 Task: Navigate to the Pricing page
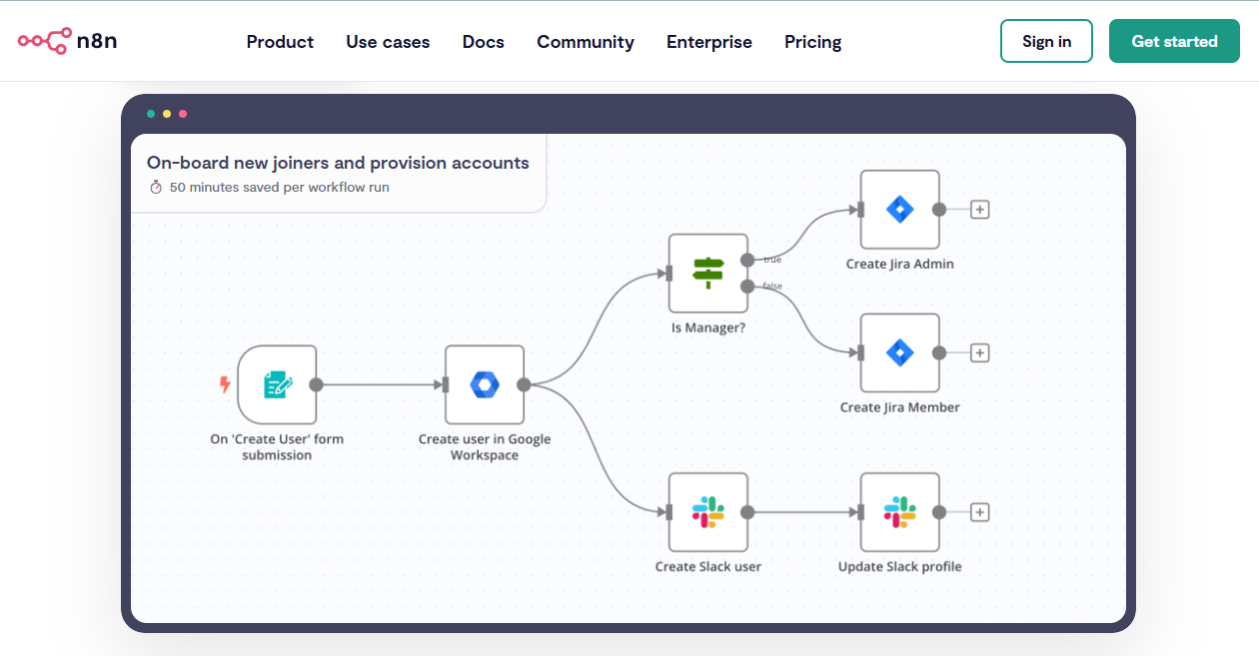click(x=812, y=42)
